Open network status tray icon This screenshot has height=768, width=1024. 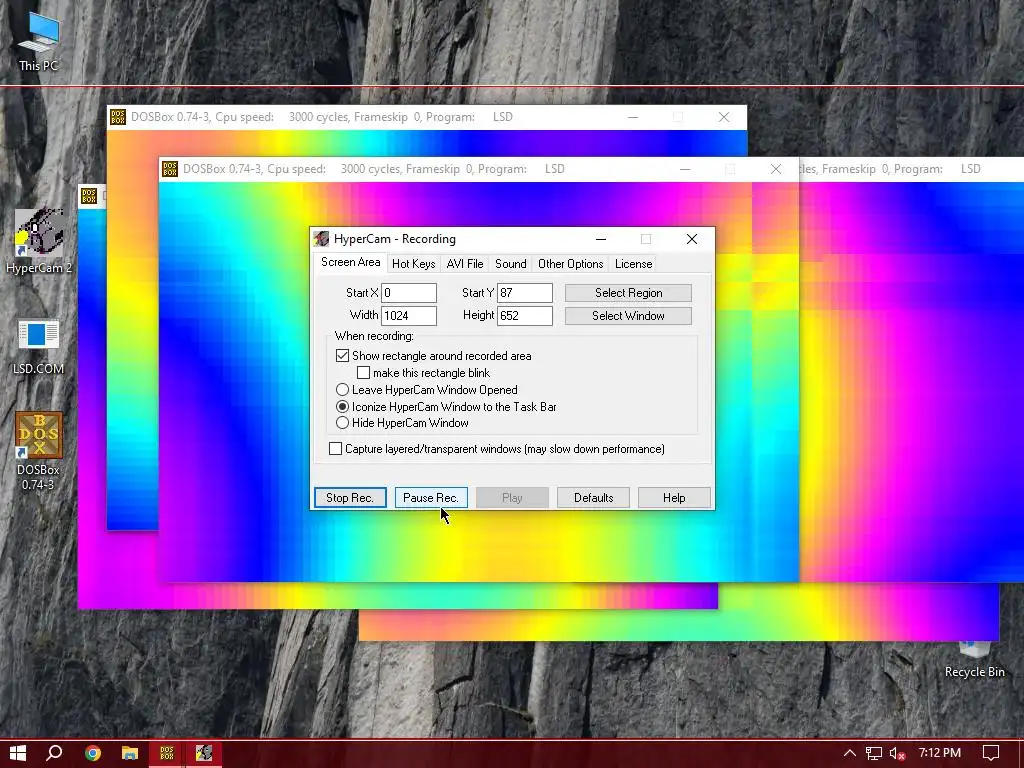pos(873,753)
